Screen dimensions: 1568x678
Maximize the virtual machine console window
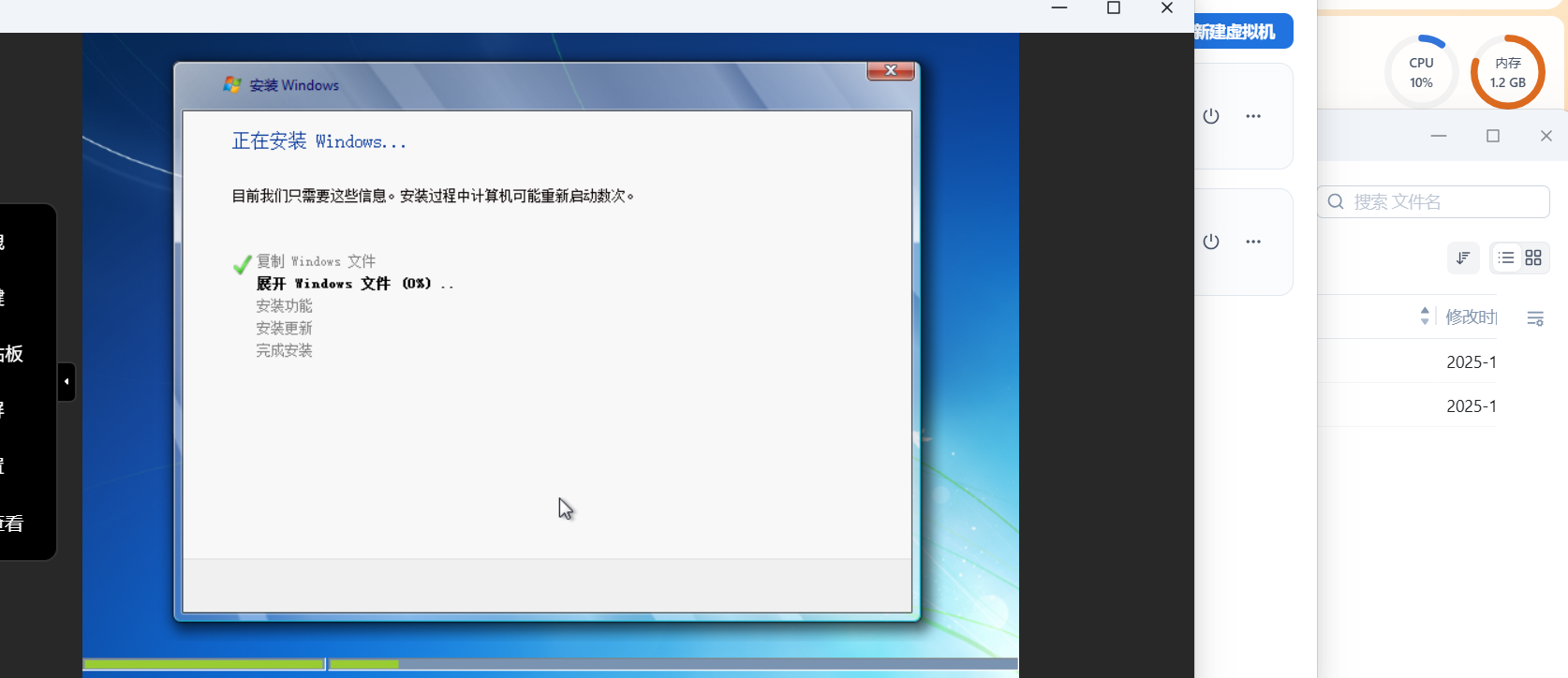pos(1114,8)
